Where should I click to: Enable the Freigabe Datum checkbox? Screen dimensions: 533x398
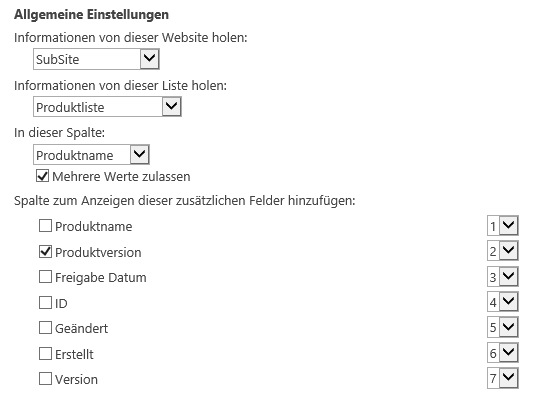45,277
